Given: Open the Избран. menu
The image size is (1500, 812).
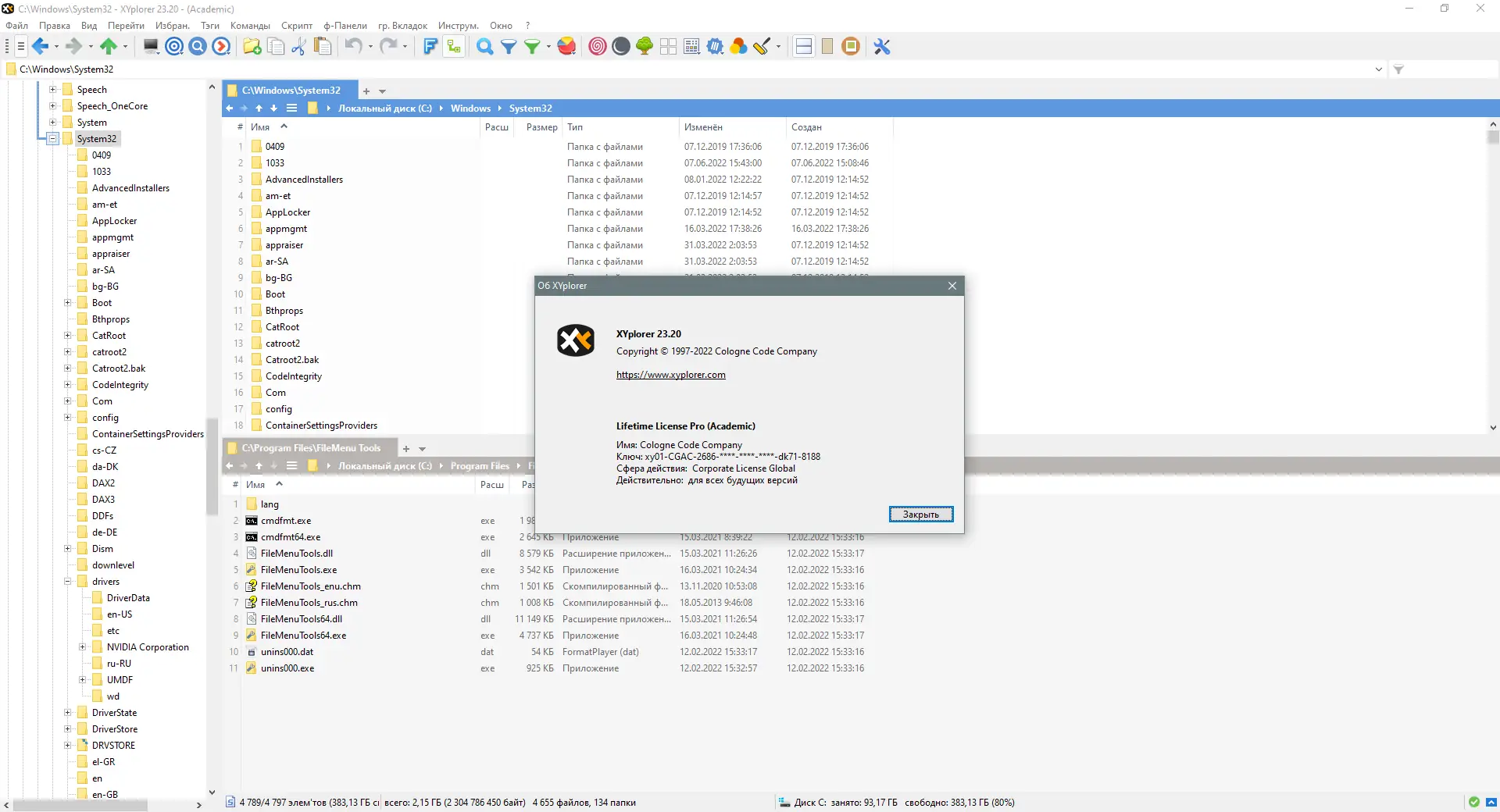Looking at the screenshot, I should point(173,26).
